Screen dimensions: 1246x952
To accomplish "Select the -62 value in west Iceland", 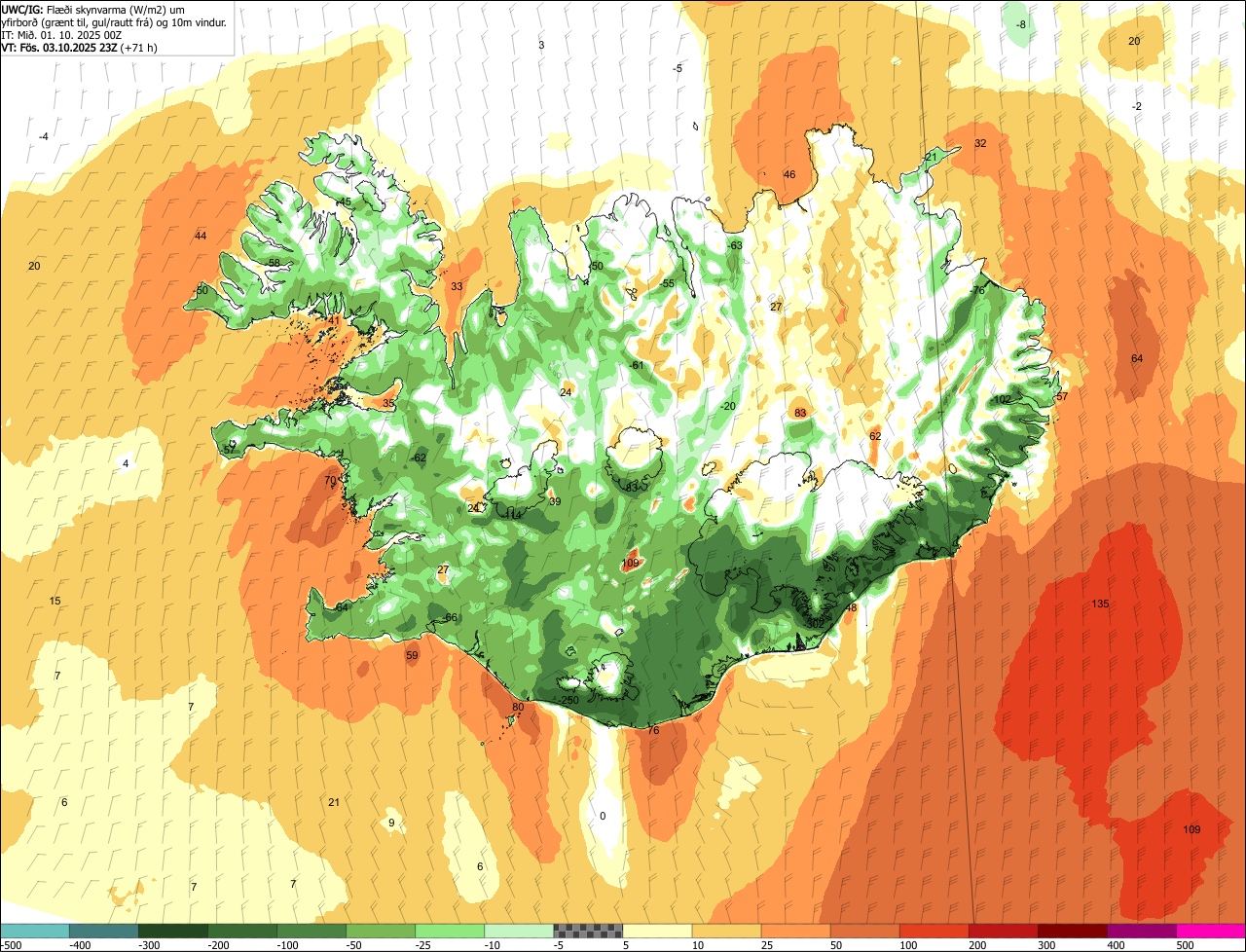I will pyautogui.click(x=419, y=458).
